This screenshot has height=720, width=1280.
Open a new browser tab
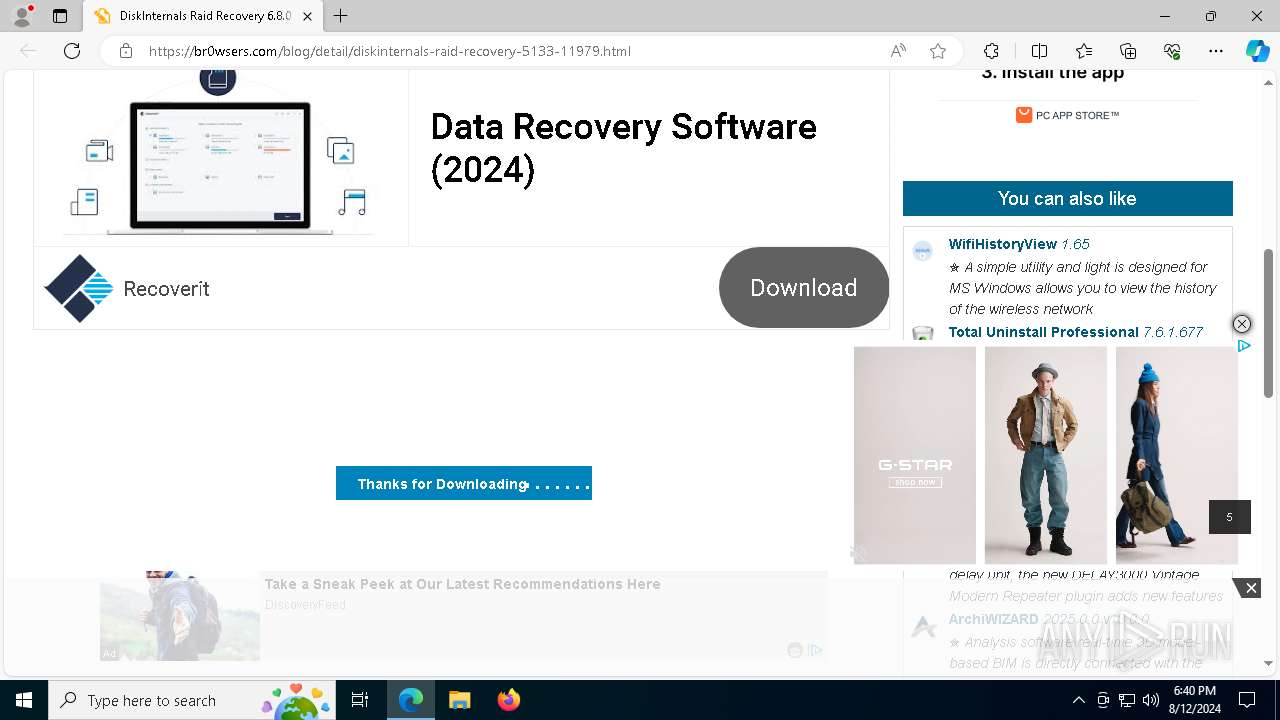point(341,16)
